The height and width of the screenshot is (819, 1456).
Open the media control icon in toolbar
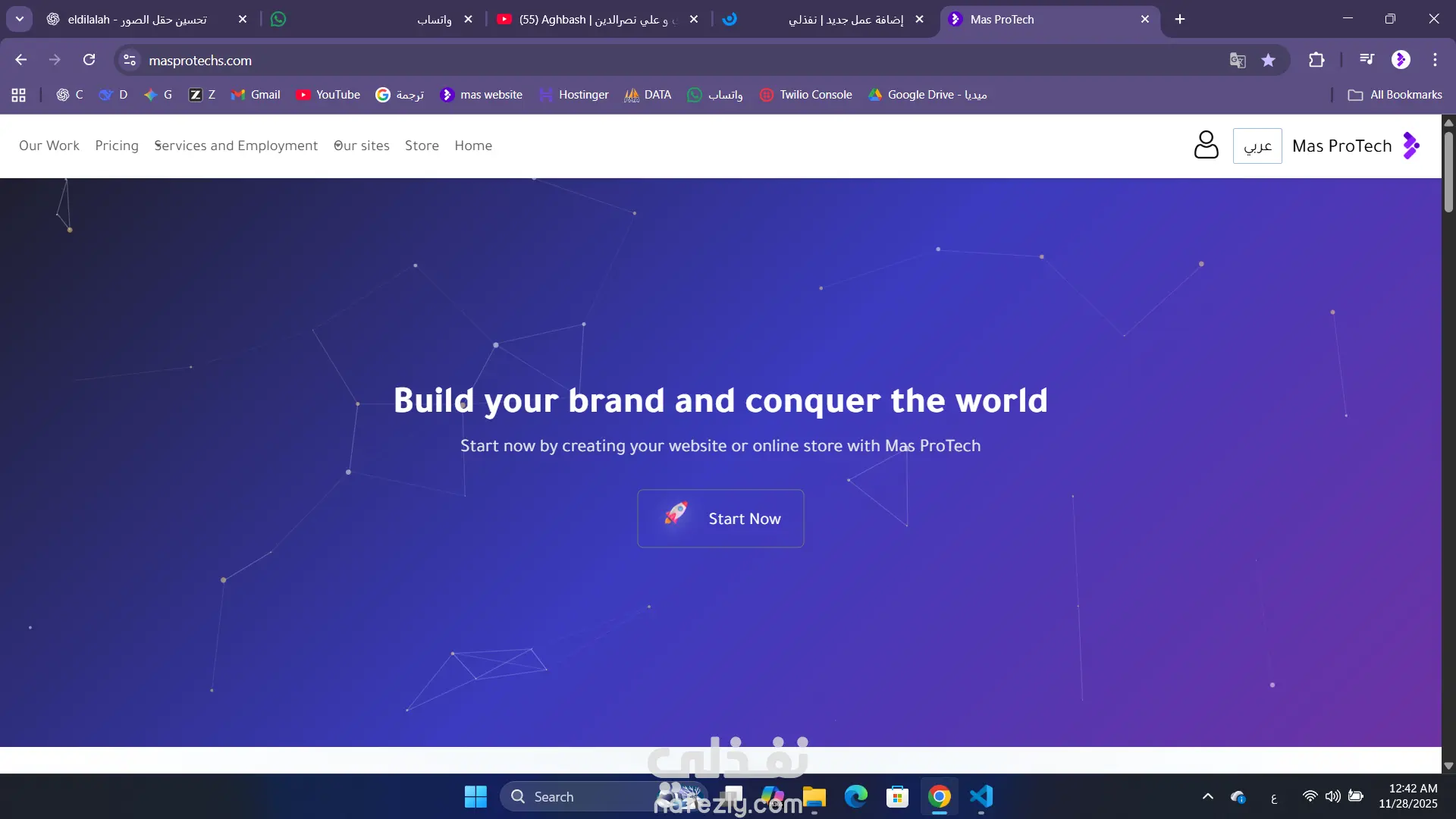coord(1367,60)
